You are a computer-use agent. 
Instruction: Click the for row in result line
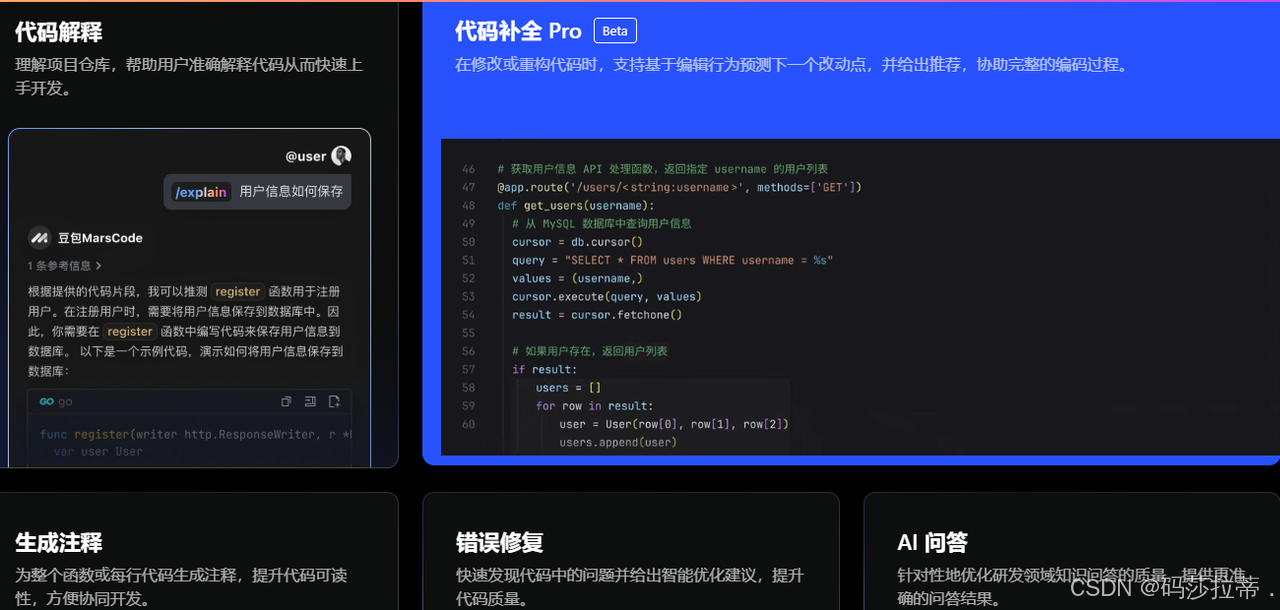tap(594, 406)
